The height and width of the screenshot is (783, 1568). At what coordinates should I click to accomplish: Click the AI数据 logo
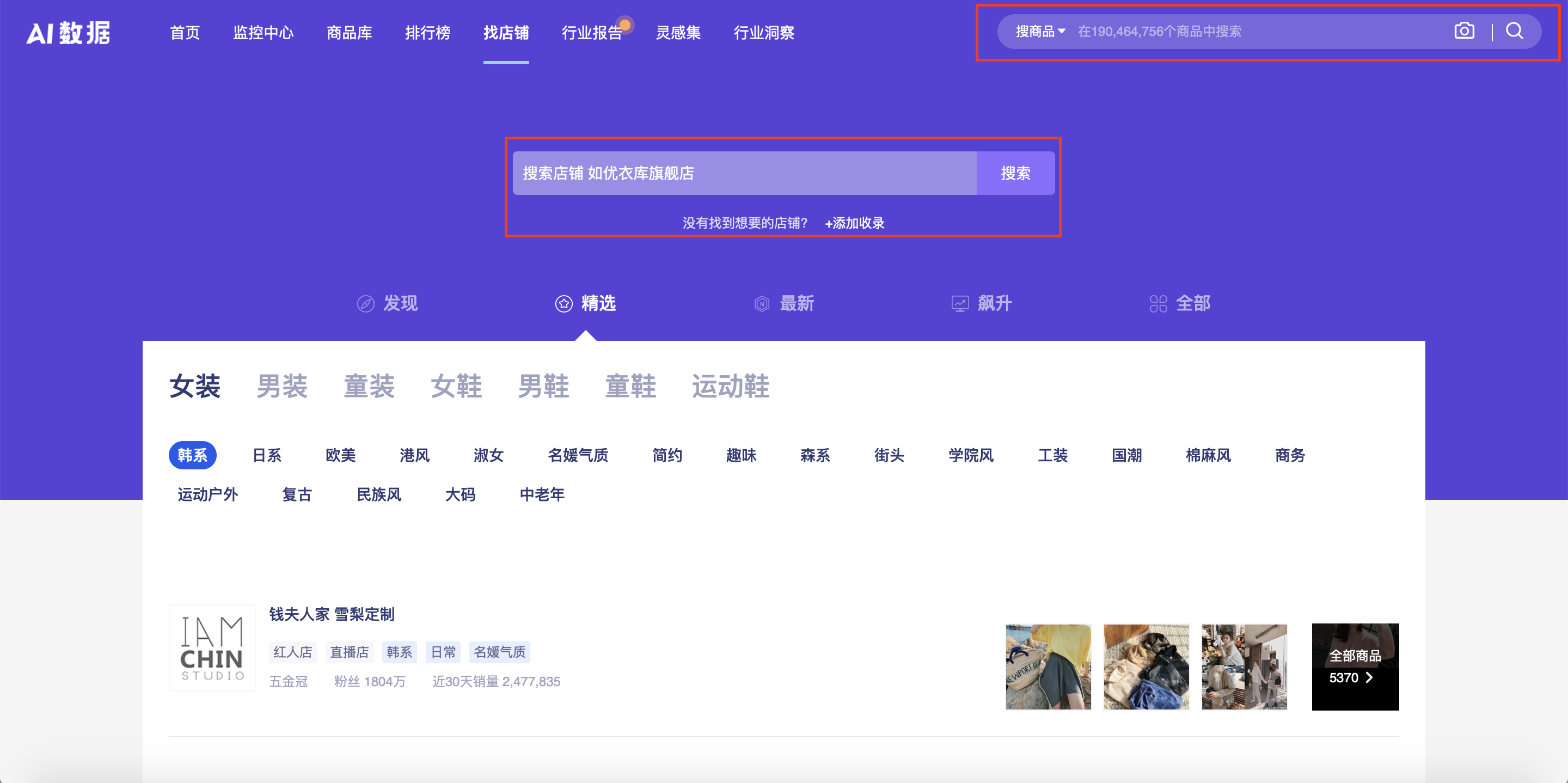(68, 32)
